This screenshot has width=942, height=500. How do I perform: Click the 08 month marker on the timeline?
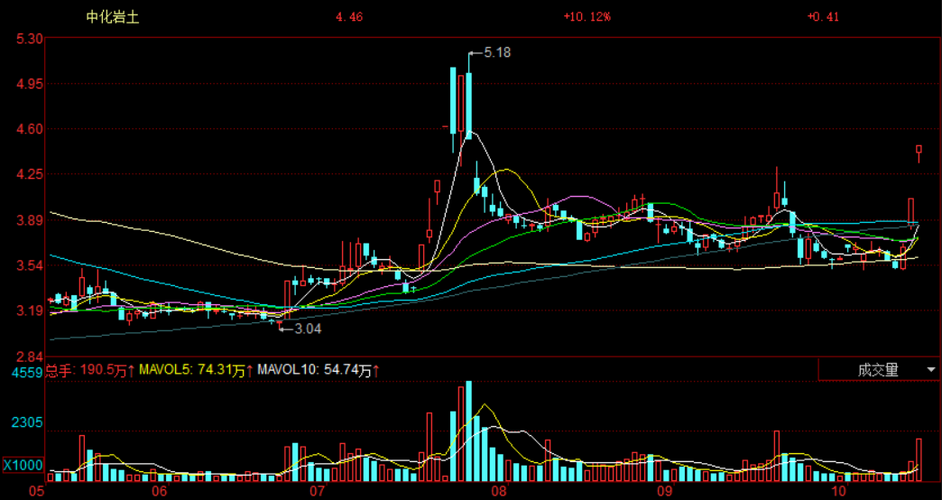[x=497, y=492]
